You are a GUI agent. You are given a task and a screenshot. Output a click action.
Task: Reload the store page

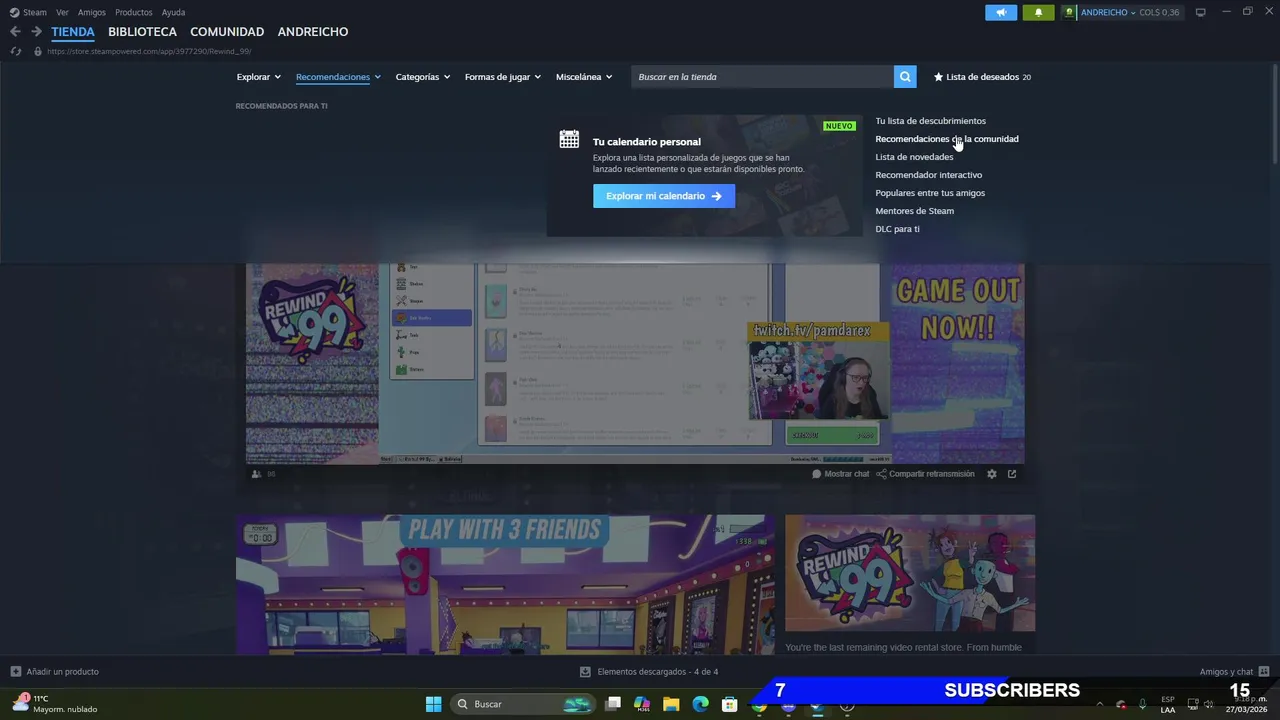[x=16, y=51]
